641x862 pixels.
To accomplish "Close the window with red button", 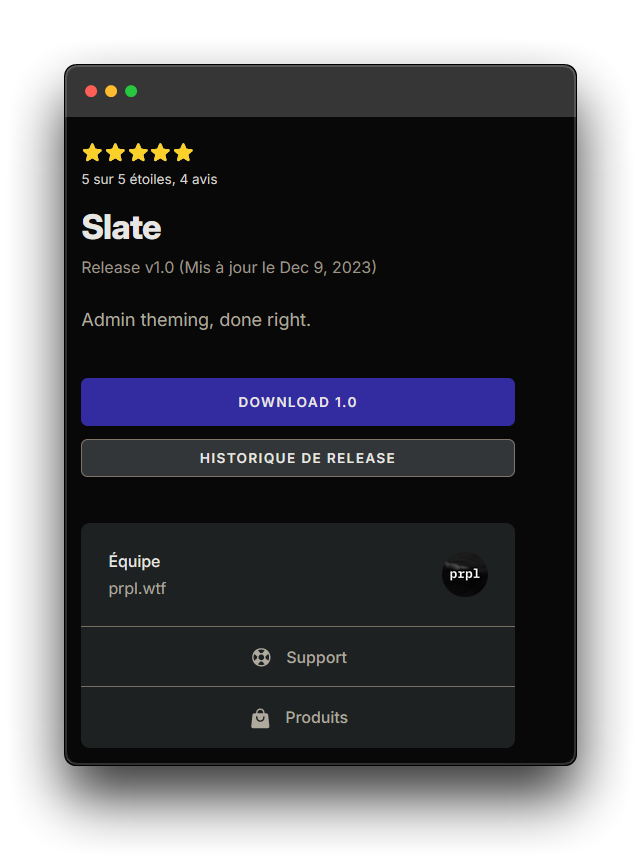I will pos(91,91).
